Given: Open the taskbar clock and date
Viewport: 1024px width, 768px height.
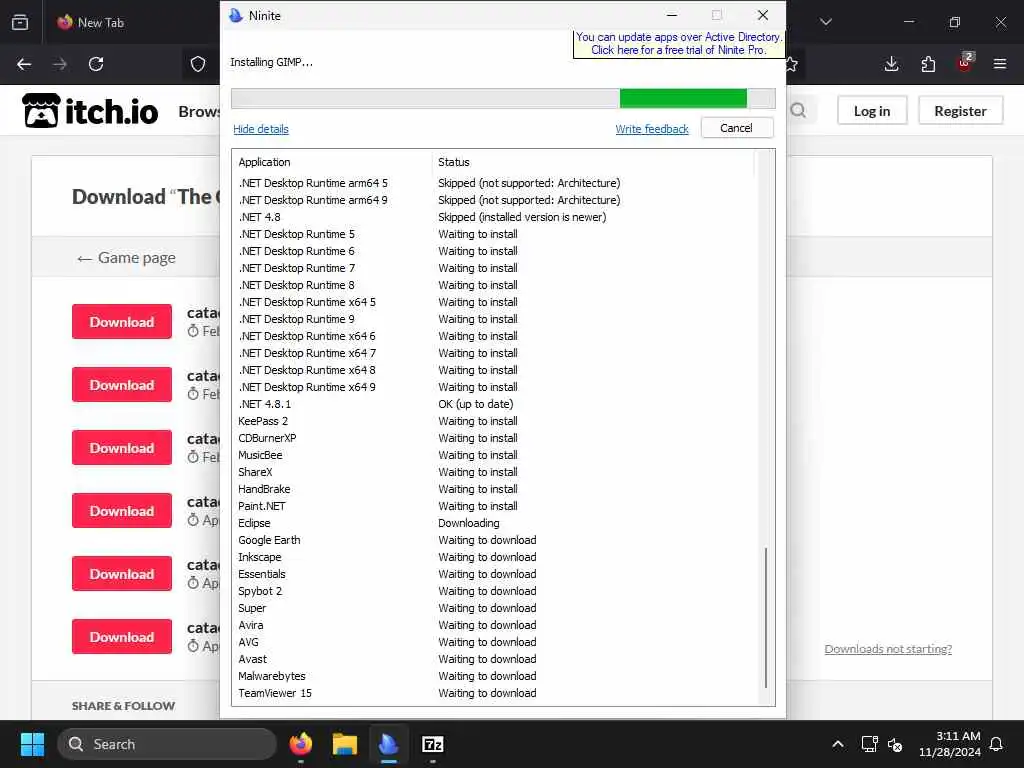Looking at the screenshot, I should tap(950, 744).
